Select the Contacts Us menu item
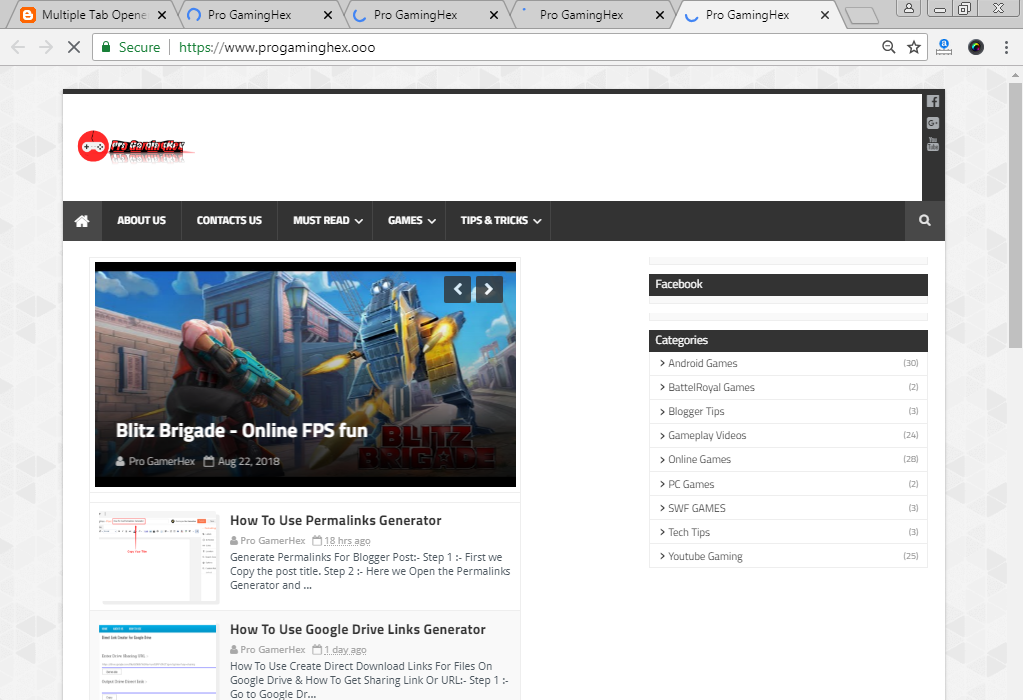The image size is (1023, 700). (229, 220)
